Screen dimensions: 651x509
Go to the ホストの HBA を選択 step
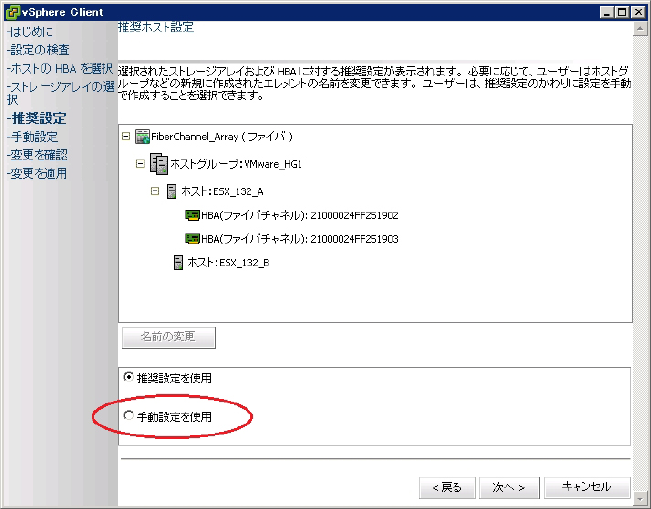60,69
